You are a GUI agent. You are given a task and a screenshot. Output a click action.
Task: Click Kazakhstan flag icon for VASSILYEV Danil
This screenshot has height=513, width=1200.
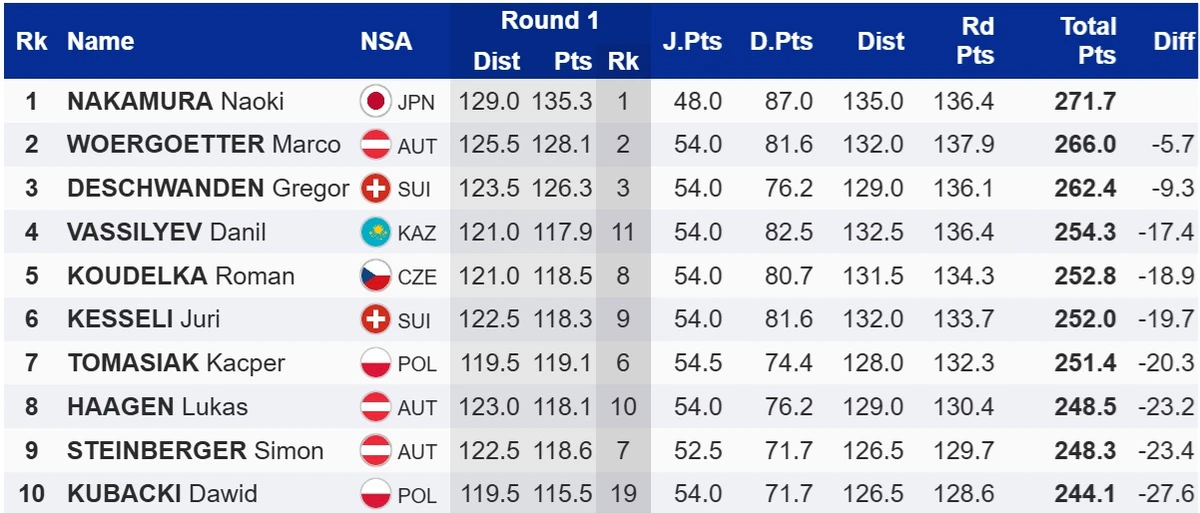pyautogui.click(x=375, y=232)
